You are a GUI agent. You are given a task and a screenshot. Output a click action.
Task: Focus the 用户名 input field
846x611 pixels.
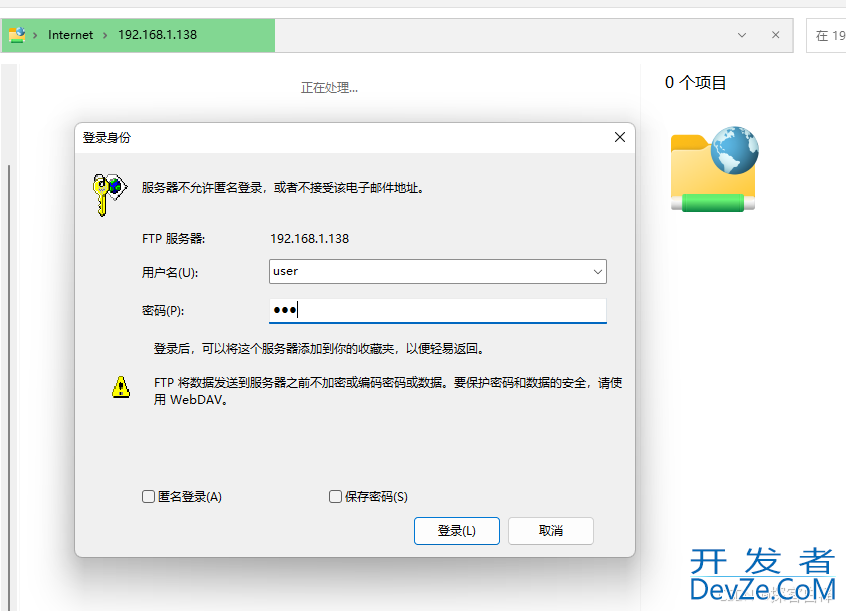(438, 271)
